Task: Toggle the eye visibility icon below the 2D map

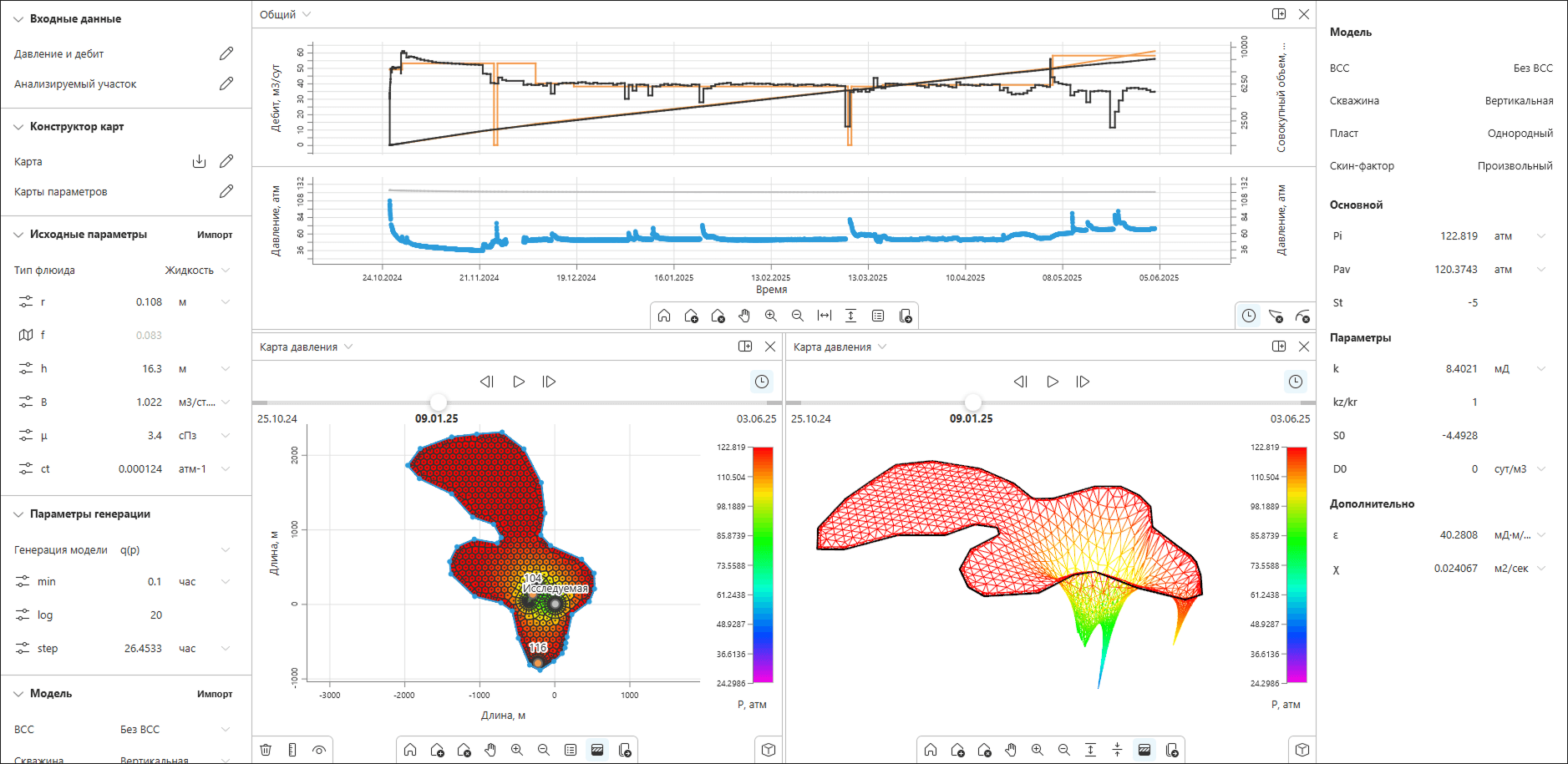Action: tap(319, 750)
